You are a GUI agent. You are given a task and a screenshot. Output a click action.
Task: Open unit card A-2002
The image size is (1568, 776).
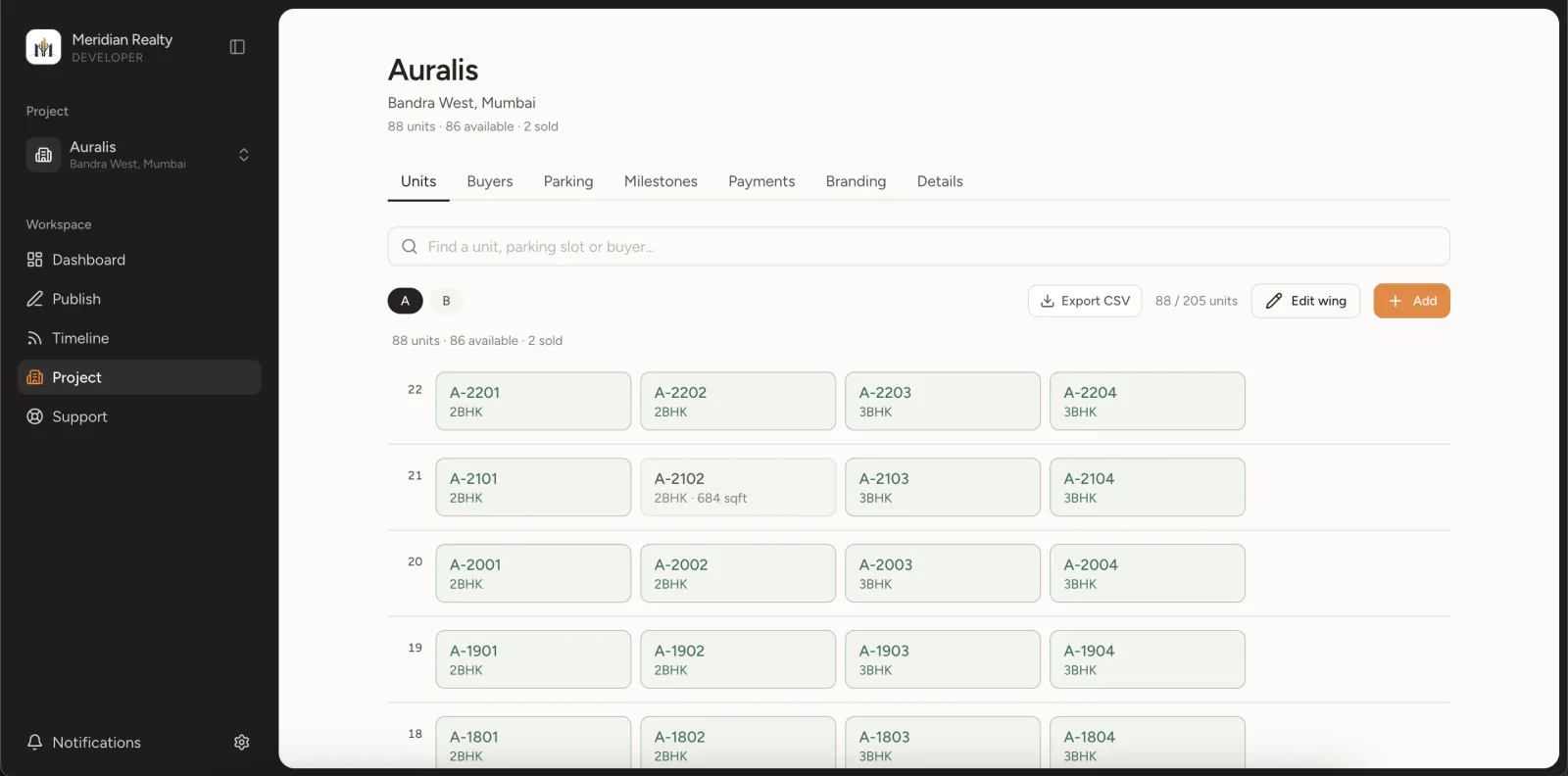(738, 573)
